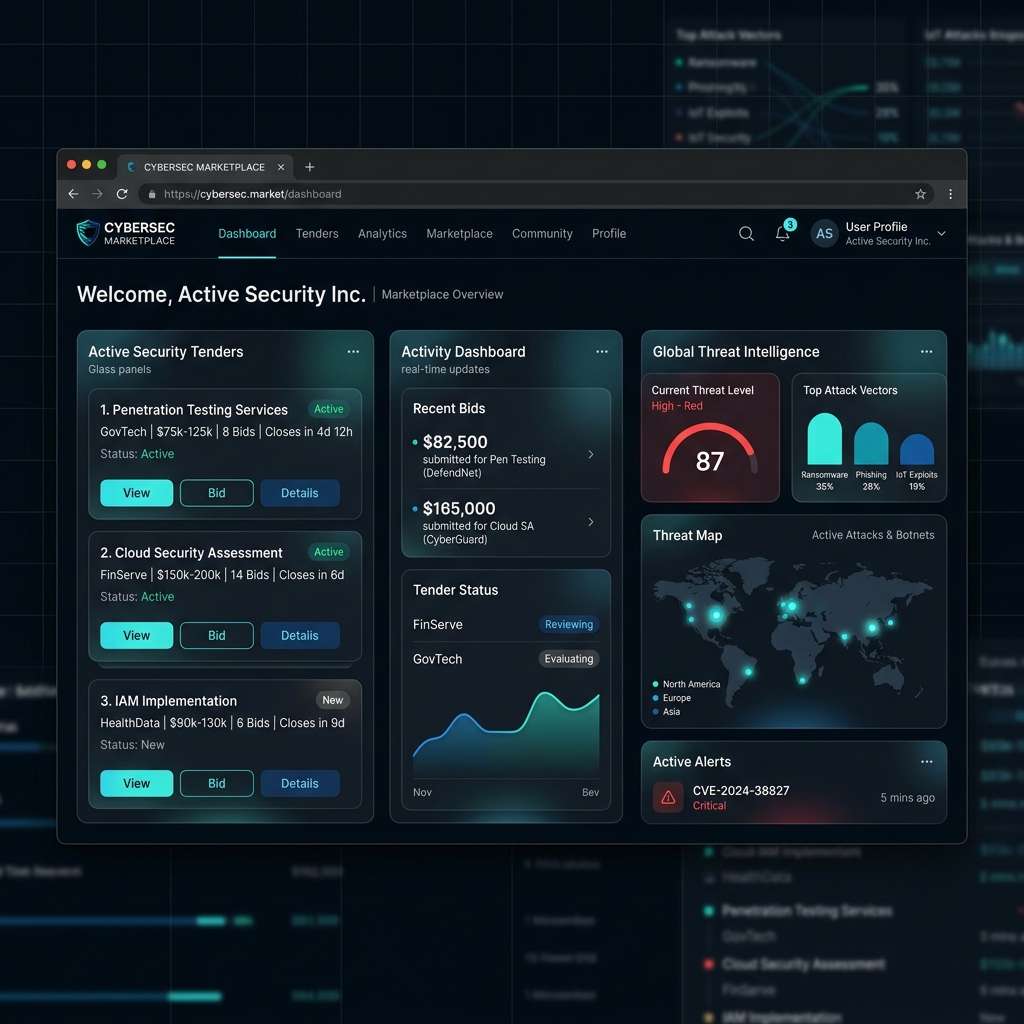Click "High - Red" threat level text
Screen dimensions: 1024x1024
677,406
